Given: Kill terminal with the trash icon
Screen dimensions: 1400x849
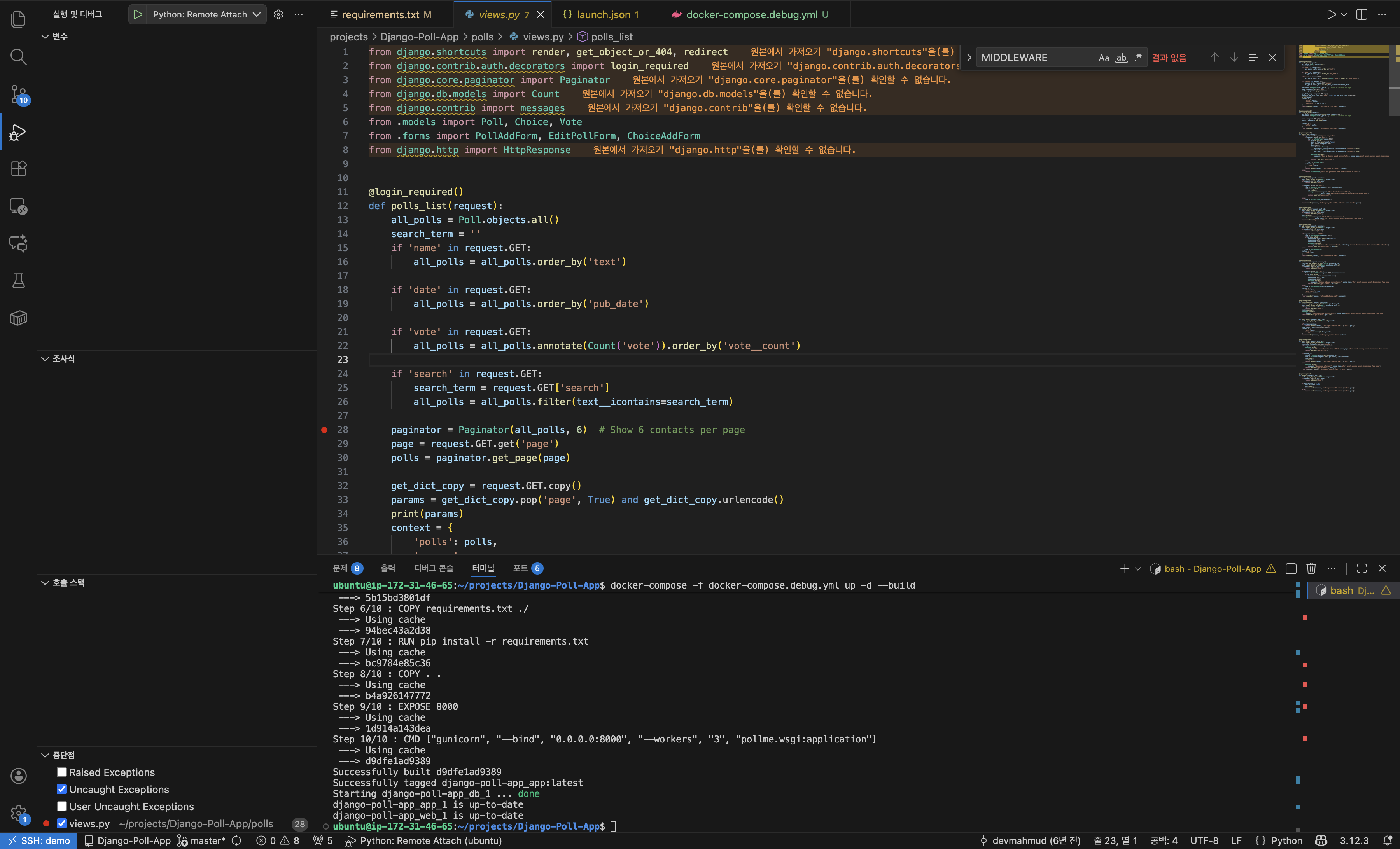Looking at the screenshot, I should (x=1311, y=568).
